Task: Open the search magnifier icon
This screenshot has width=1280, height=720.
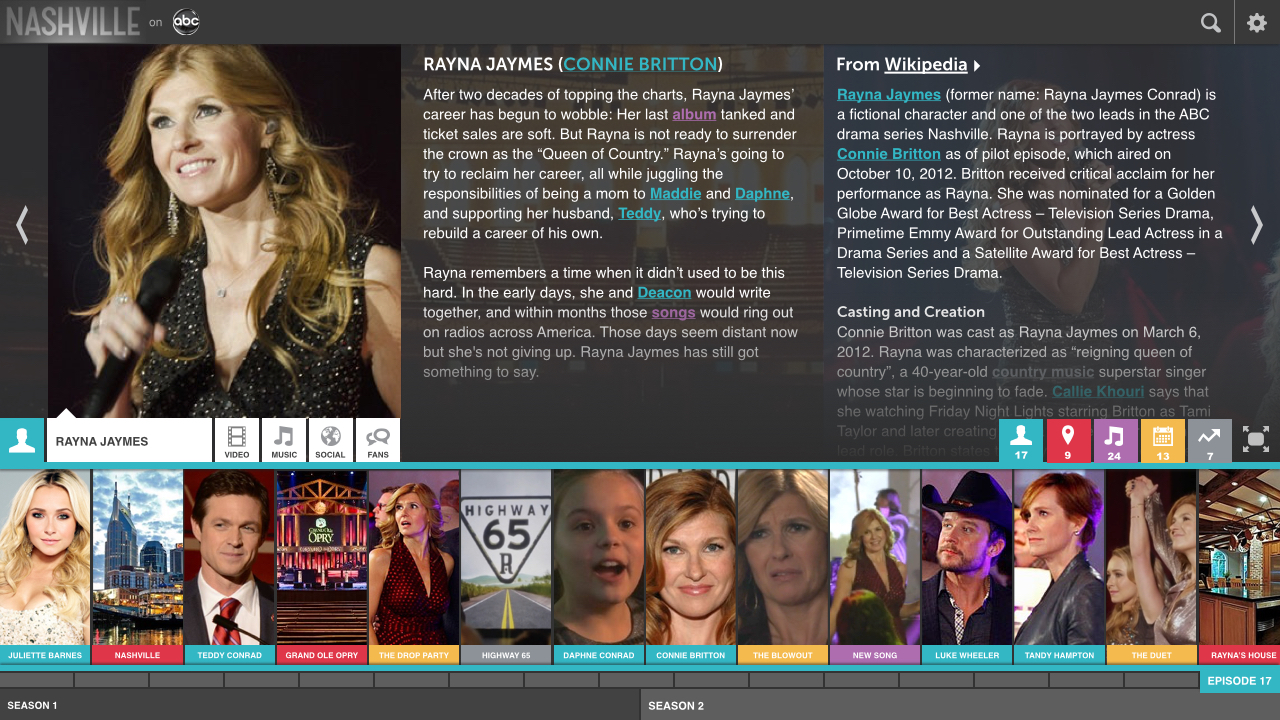Action: pos(1211,23)
